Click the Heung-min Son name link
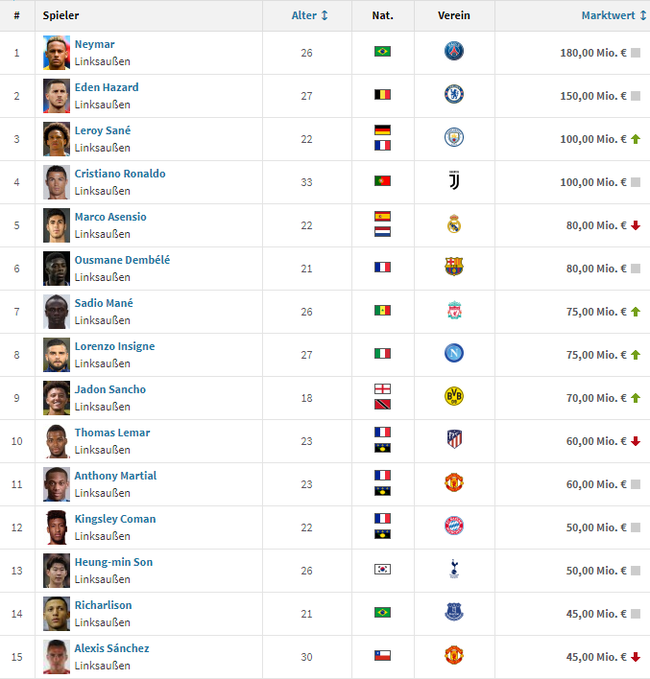This screenshot has width=650, height=679. tap(113, 562)
